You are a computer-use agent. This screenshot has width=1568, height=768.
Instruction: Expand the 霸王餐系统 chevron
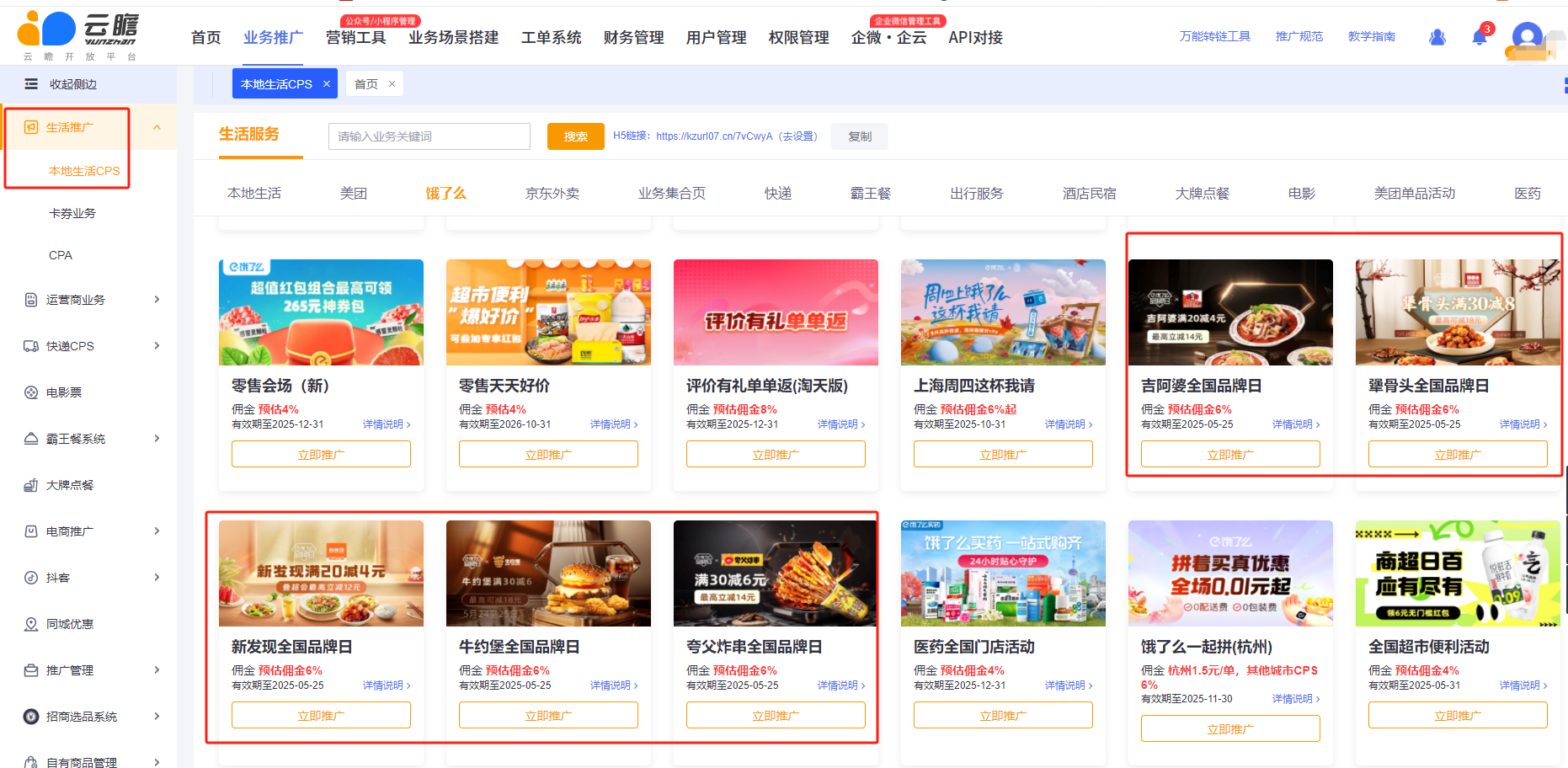(x=157, y=439)
